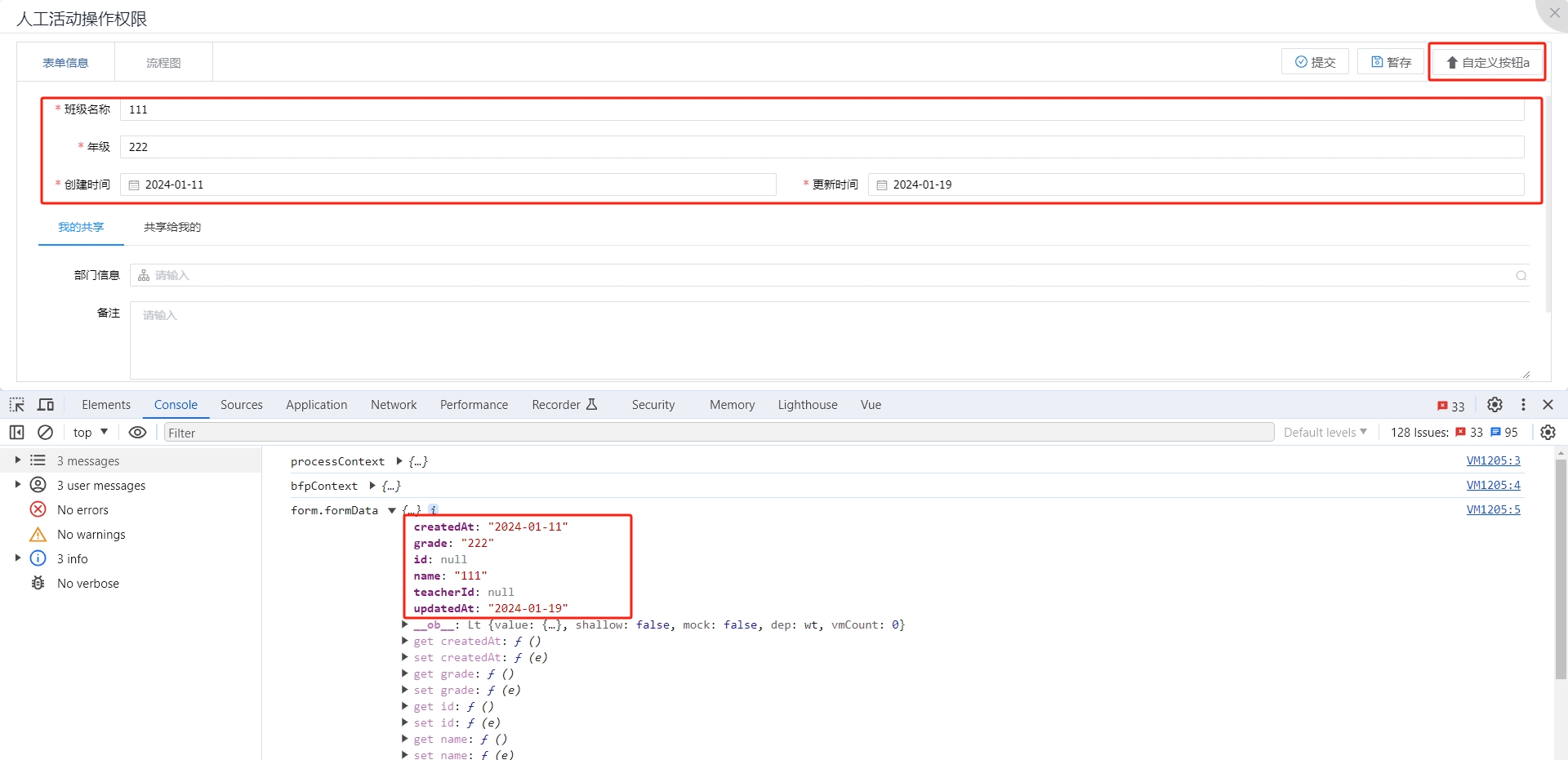
Task: Click the calendar icon in 创建时间 field
Action: 134,185
